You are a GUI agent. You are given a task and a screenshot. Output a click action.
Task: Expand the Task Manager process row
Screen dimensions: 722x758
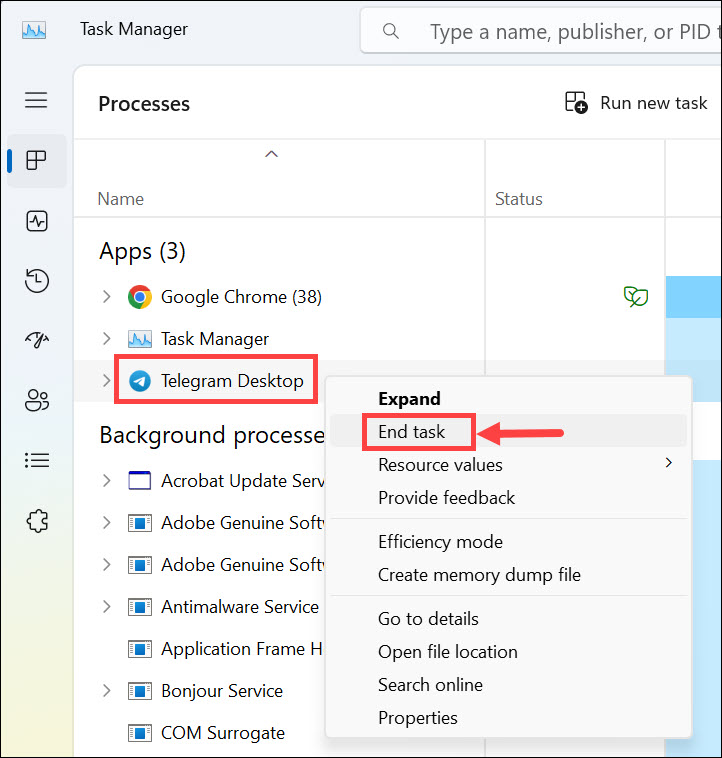click(x=107, y=339)
